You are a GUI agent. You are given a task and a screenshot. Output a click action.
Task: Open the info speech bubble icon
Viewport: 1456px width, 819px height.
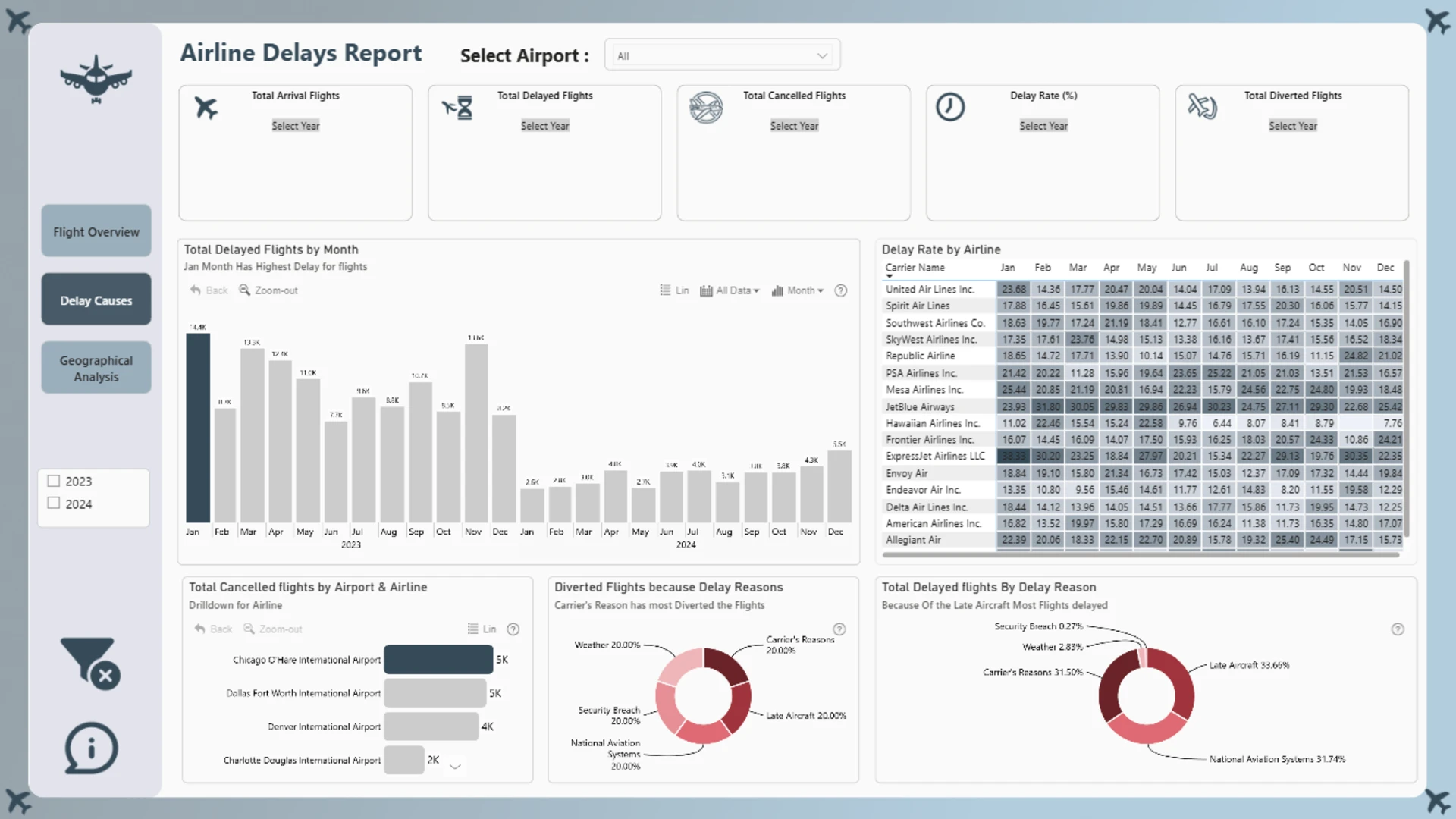tap(91, 748)
